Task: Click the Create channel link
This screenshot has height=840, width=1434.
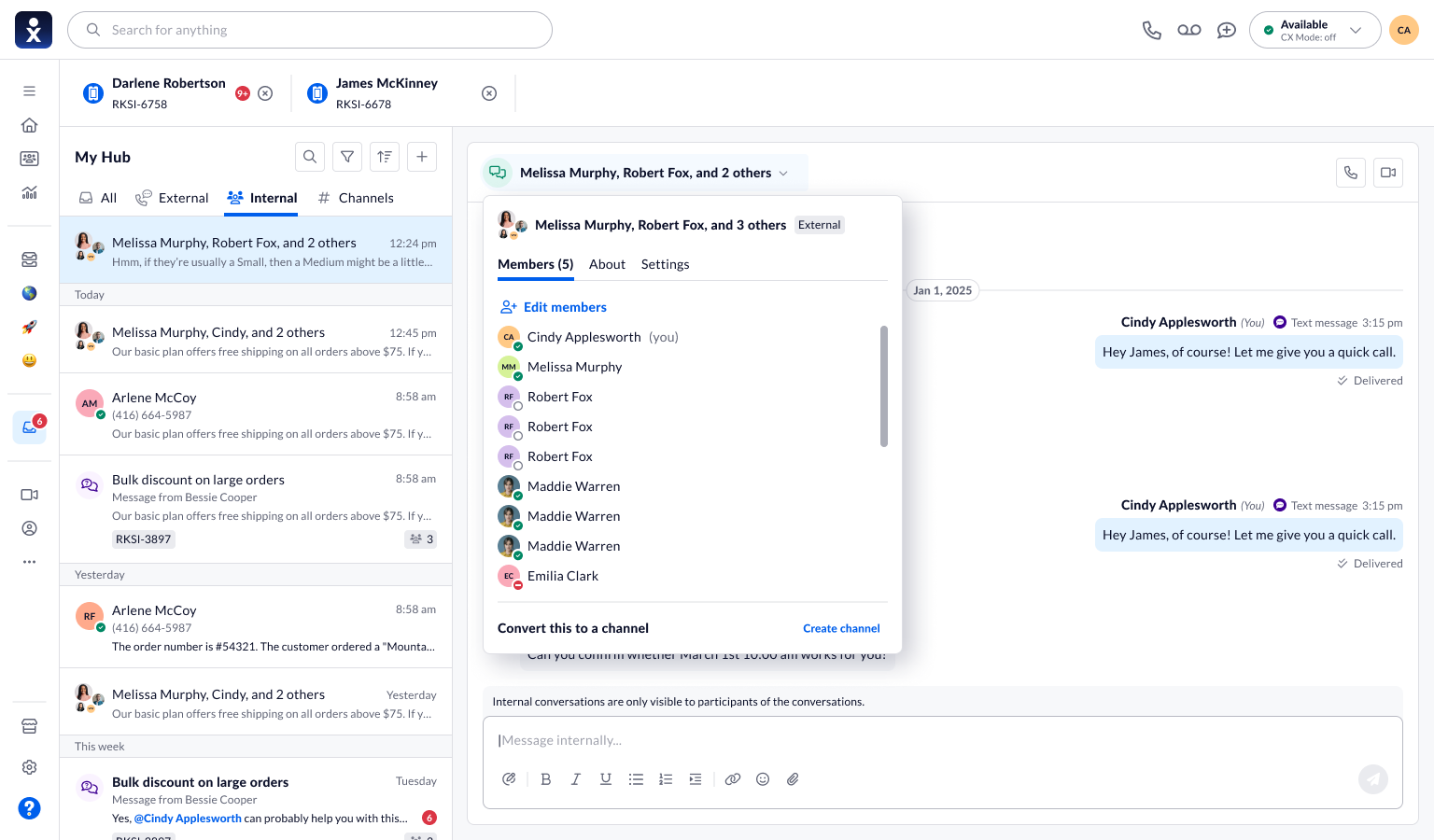Action: click(x=841, y=628)
